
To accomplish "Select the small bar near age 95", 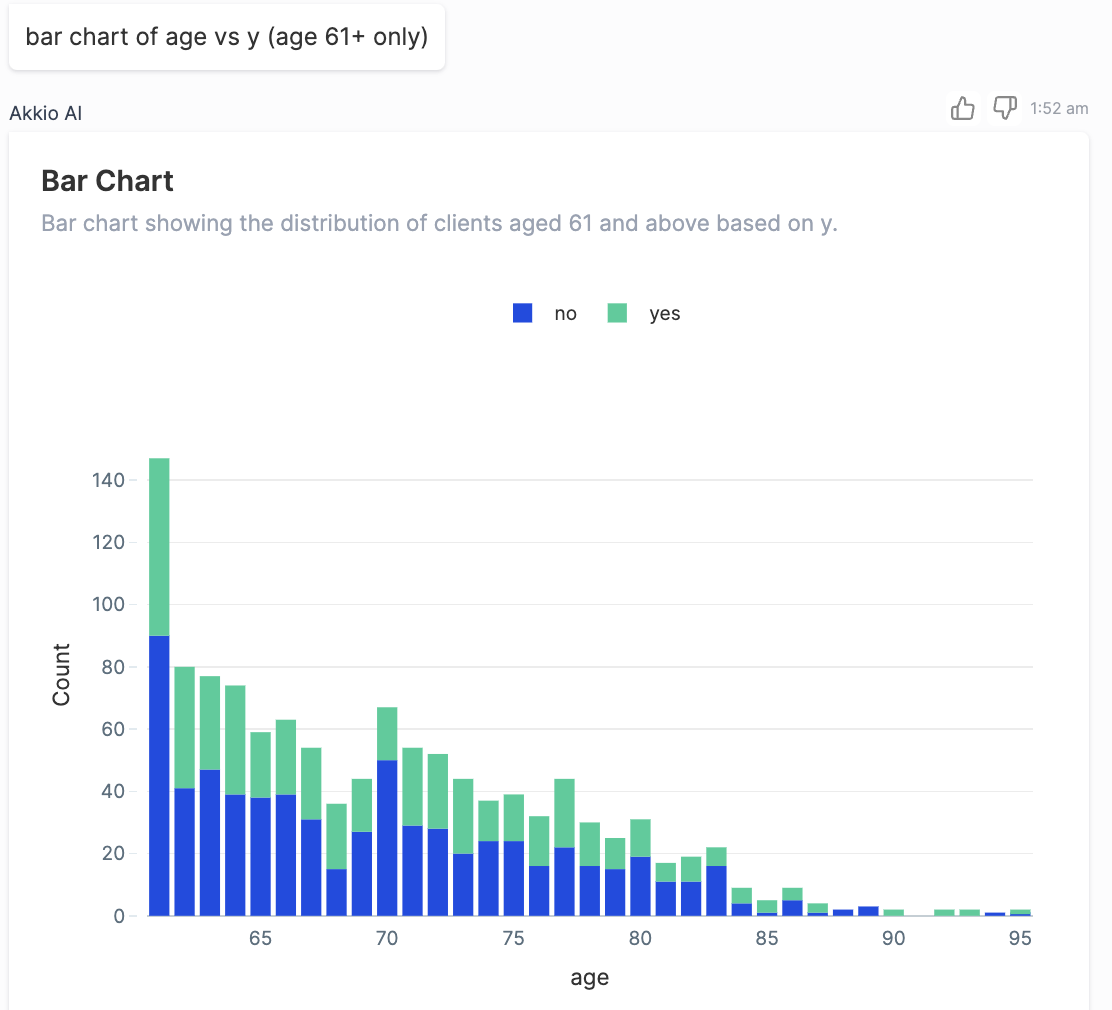I will pyautogui.click(x=1019, y=911).
